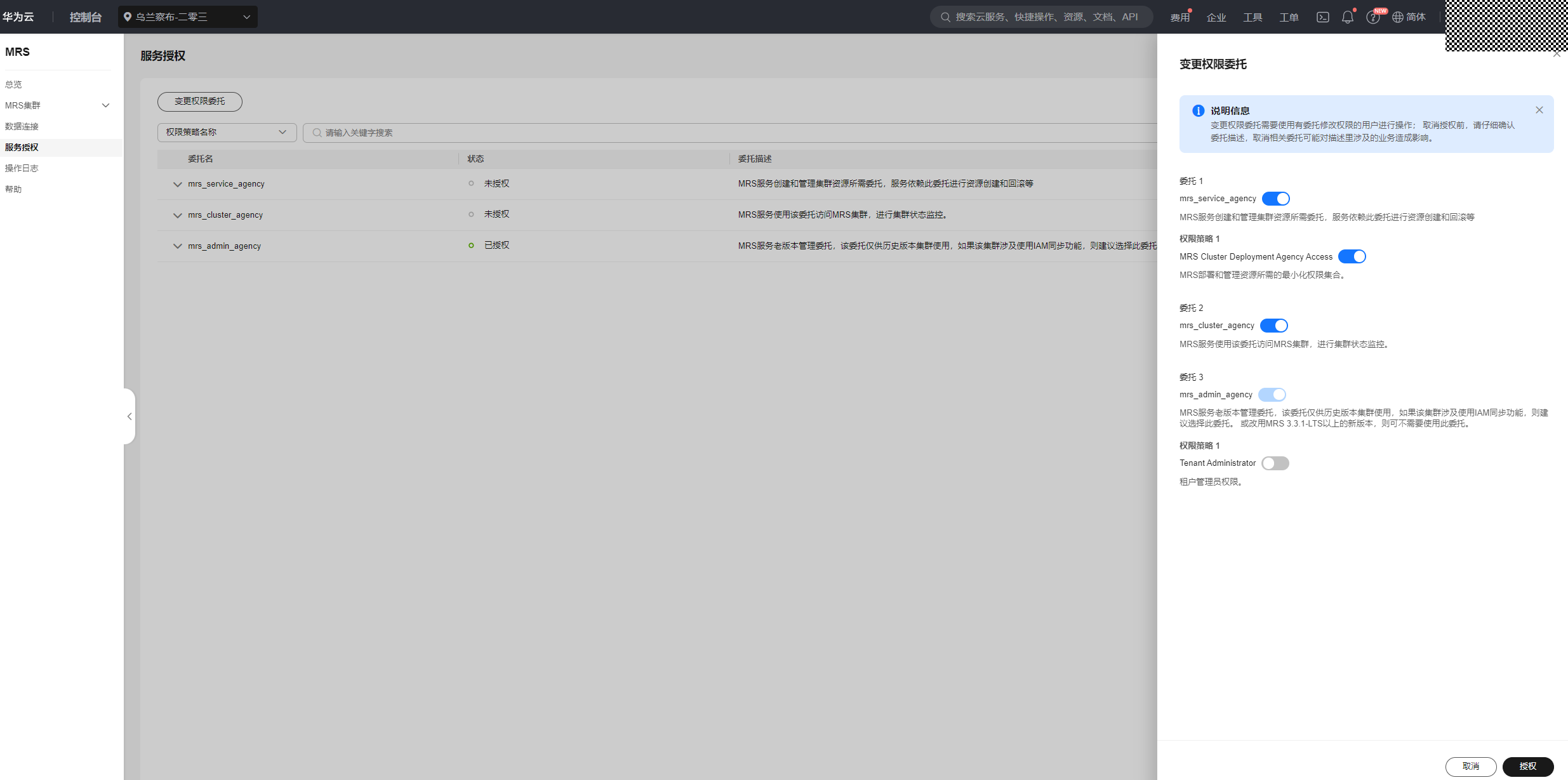Image resolution: width=1568 pixels, height=780 pixels.
Task: Click the 取消 button
Action: [1471, 766]
